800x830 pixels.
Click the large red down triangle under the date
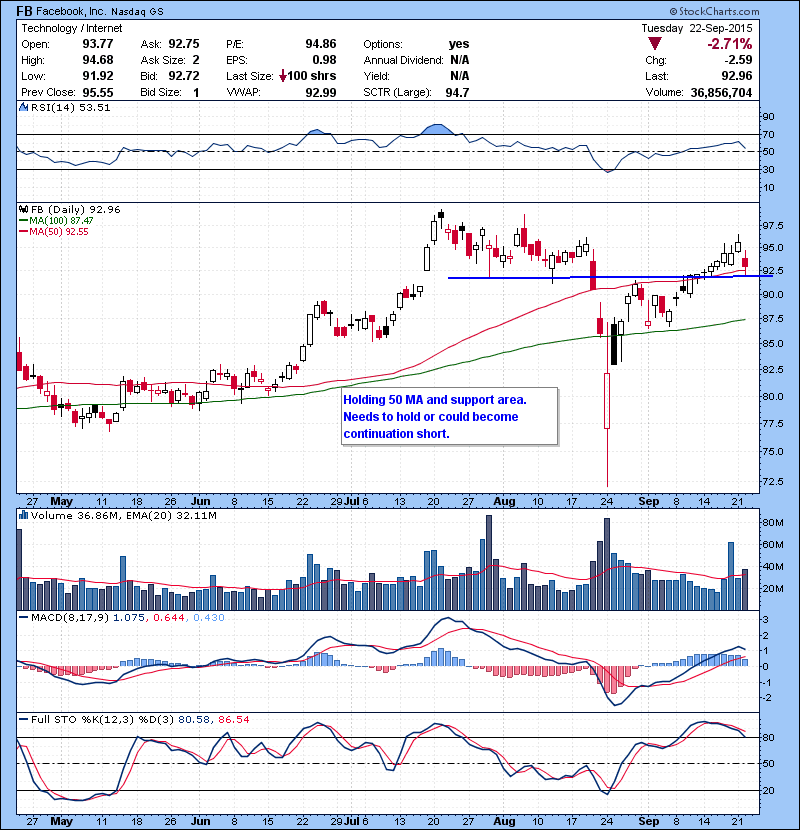click(x=654, y=44)
